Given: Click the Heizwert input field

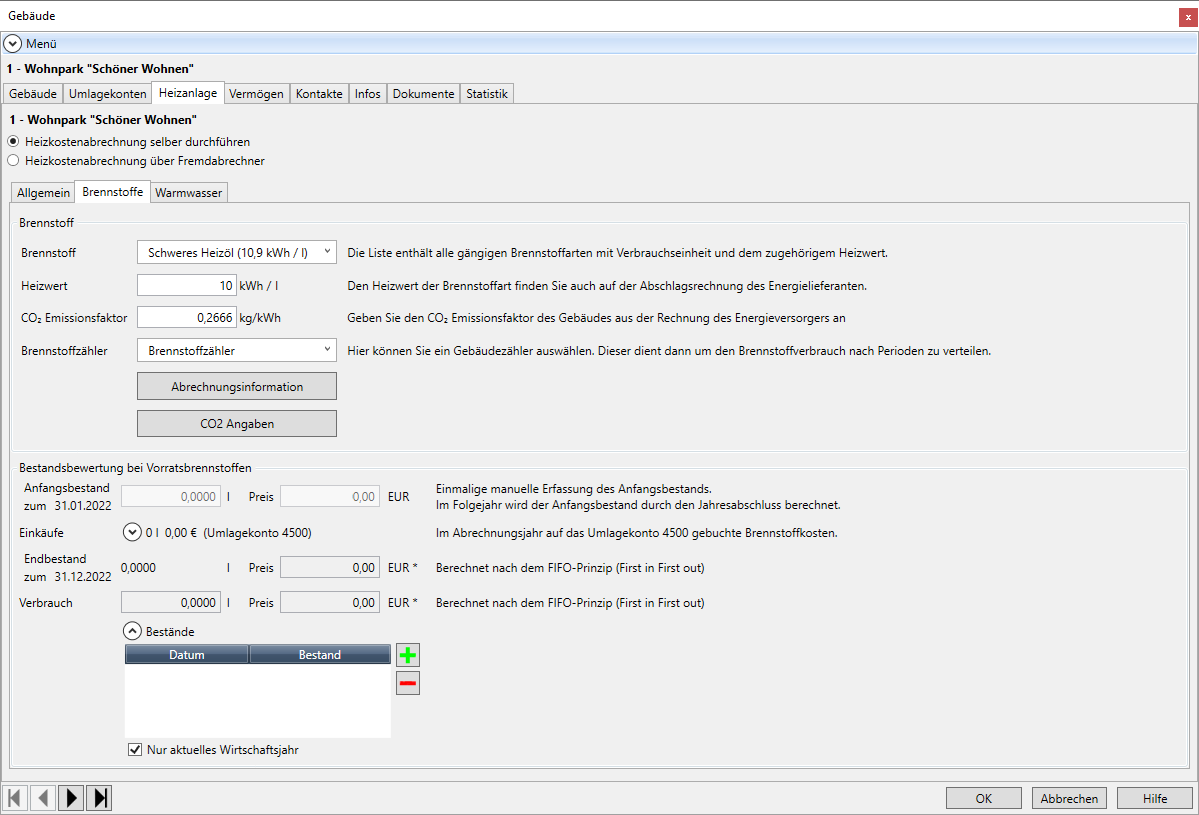Looking at the screenshot, I should [186, 286].
